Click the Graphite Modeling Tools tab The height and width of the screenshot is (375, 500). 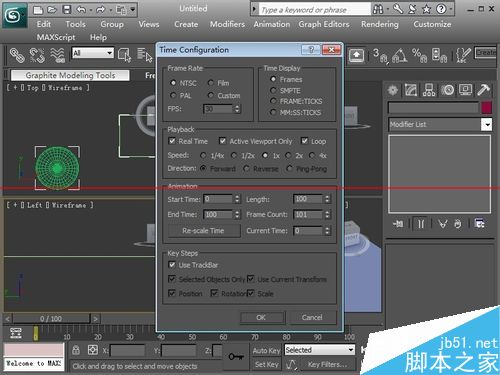[70, 75]
